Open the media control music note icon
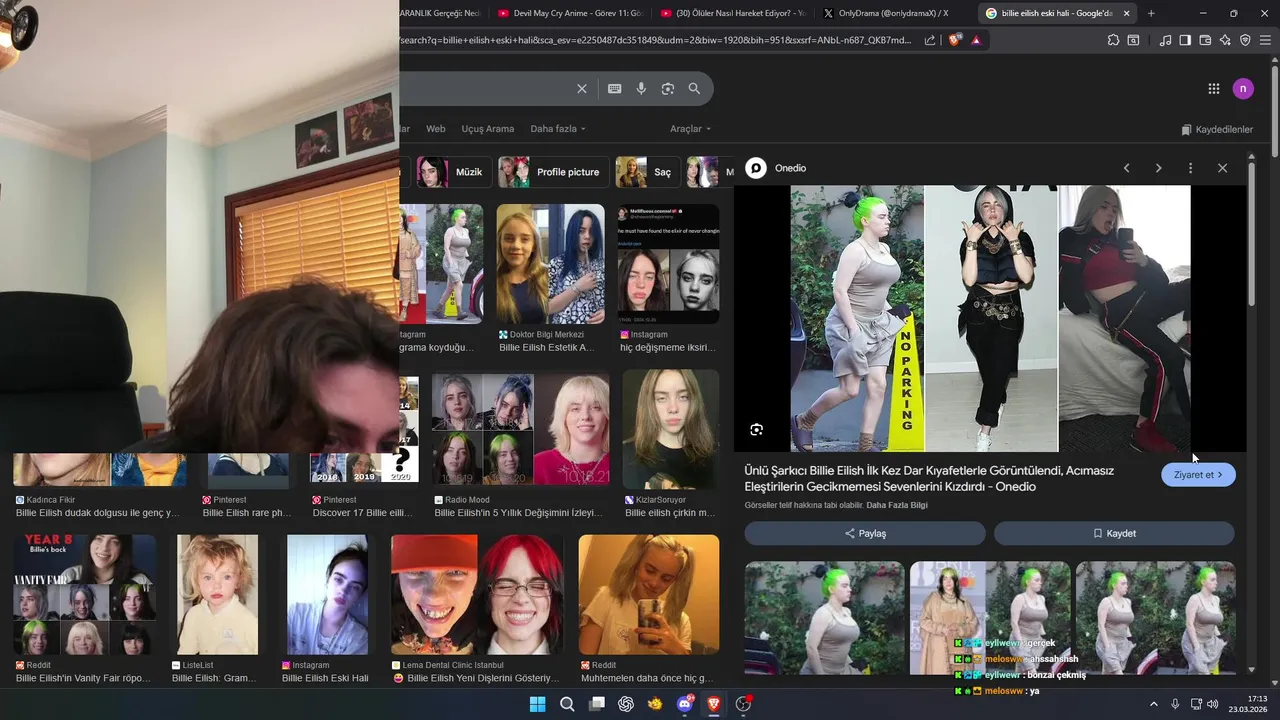Screen dimensions: 1280x720 1165,40
